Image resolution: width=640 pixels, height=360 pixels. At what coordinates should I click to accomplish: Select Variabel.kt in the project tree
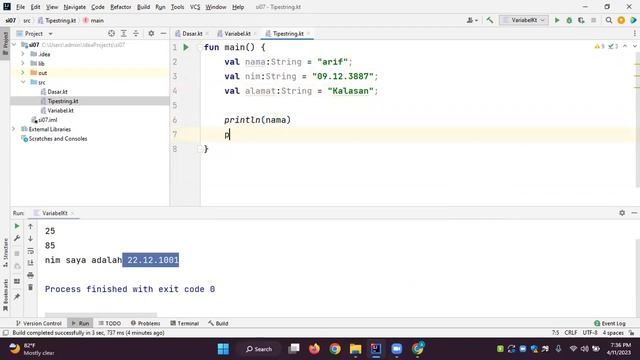click(60, 110)
